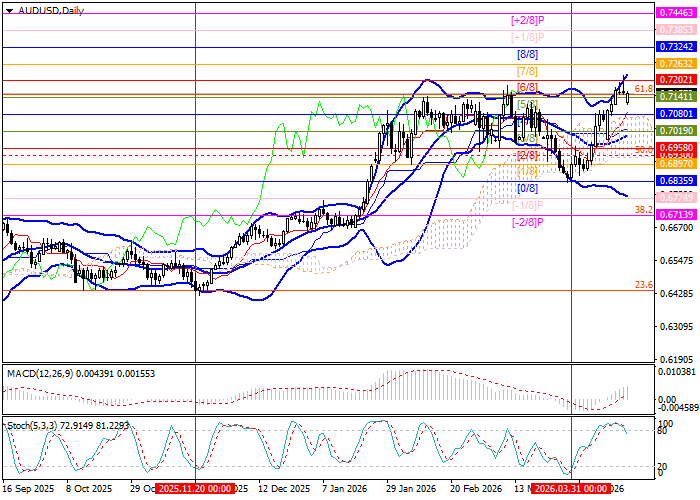The width and height of the screenshot is (700, 500).
Task: Select the [8/8] Murrey level label
Action: click(x=527, y=54)
